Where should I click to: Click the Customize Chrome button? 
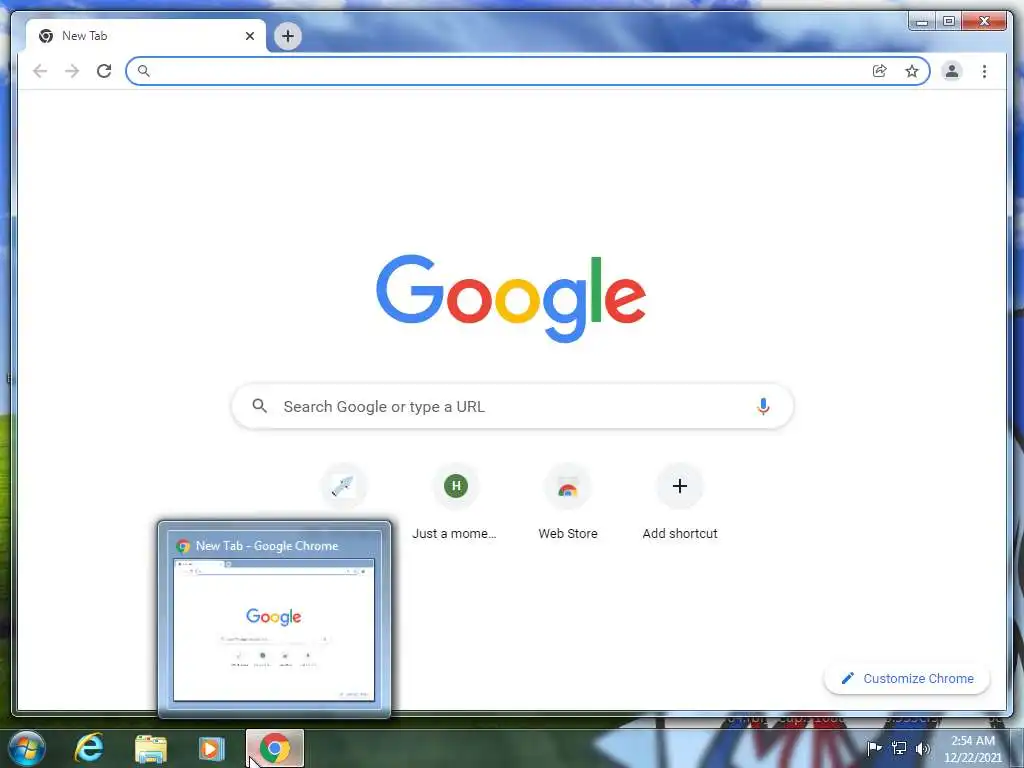pos(907,679)
